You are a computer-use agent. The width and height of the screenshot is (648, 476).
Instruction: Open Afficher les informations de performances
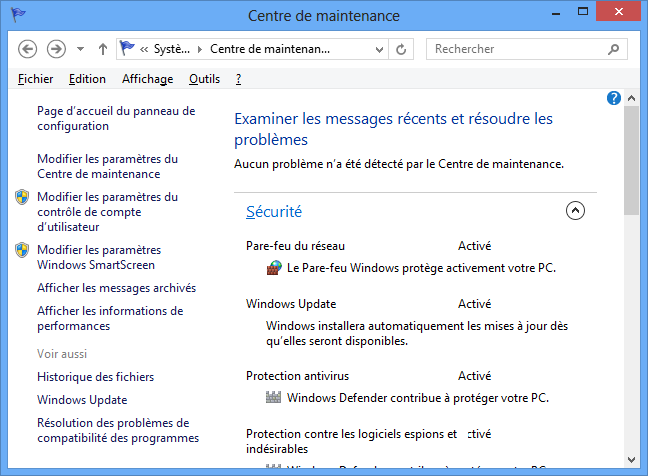(110, 318)
